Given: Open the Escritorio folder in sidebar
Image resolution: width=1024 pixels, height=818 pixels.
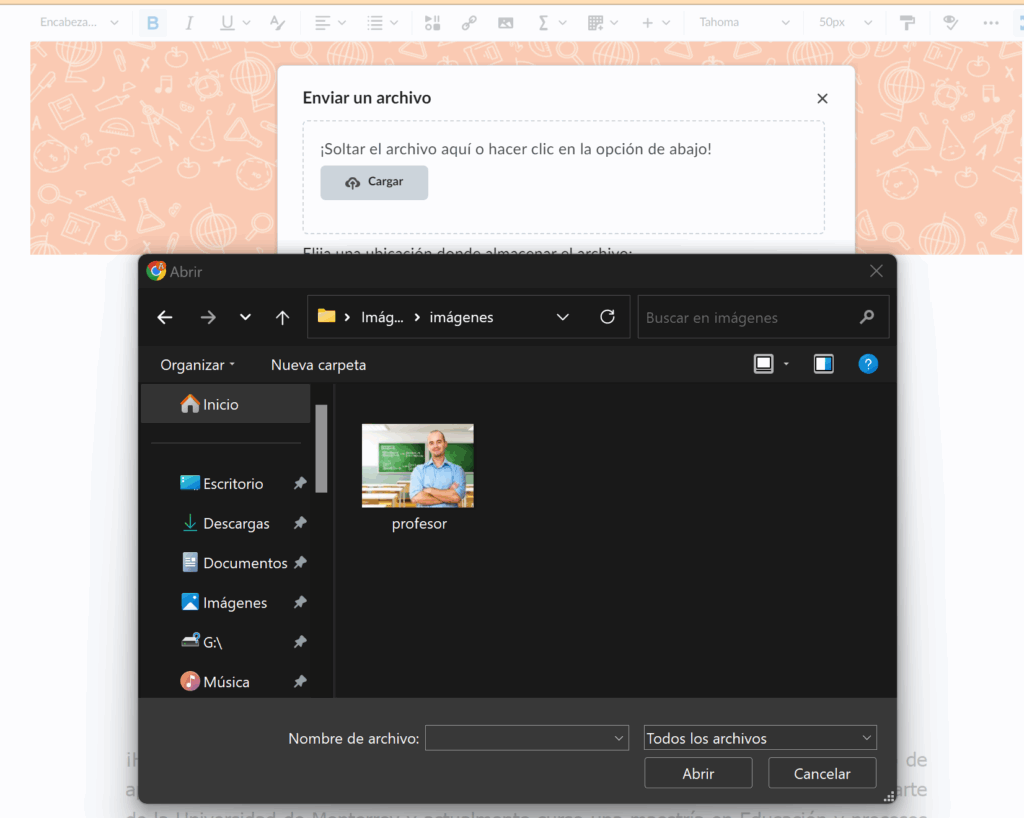Looking at the screenshot, I should [x=232, y=483].
